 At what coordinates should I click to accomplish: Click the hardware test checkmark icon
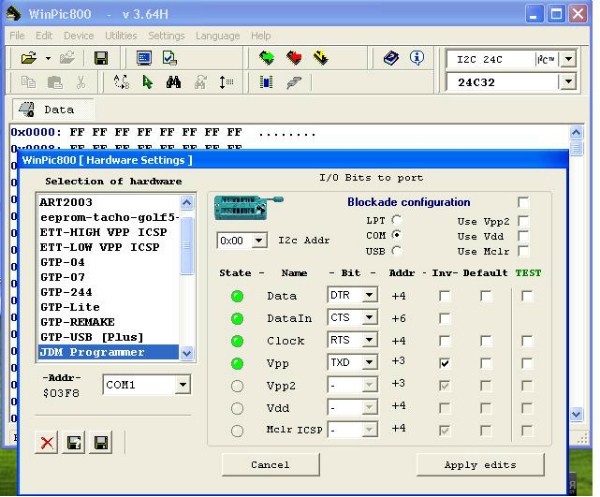tap(170, 58)
